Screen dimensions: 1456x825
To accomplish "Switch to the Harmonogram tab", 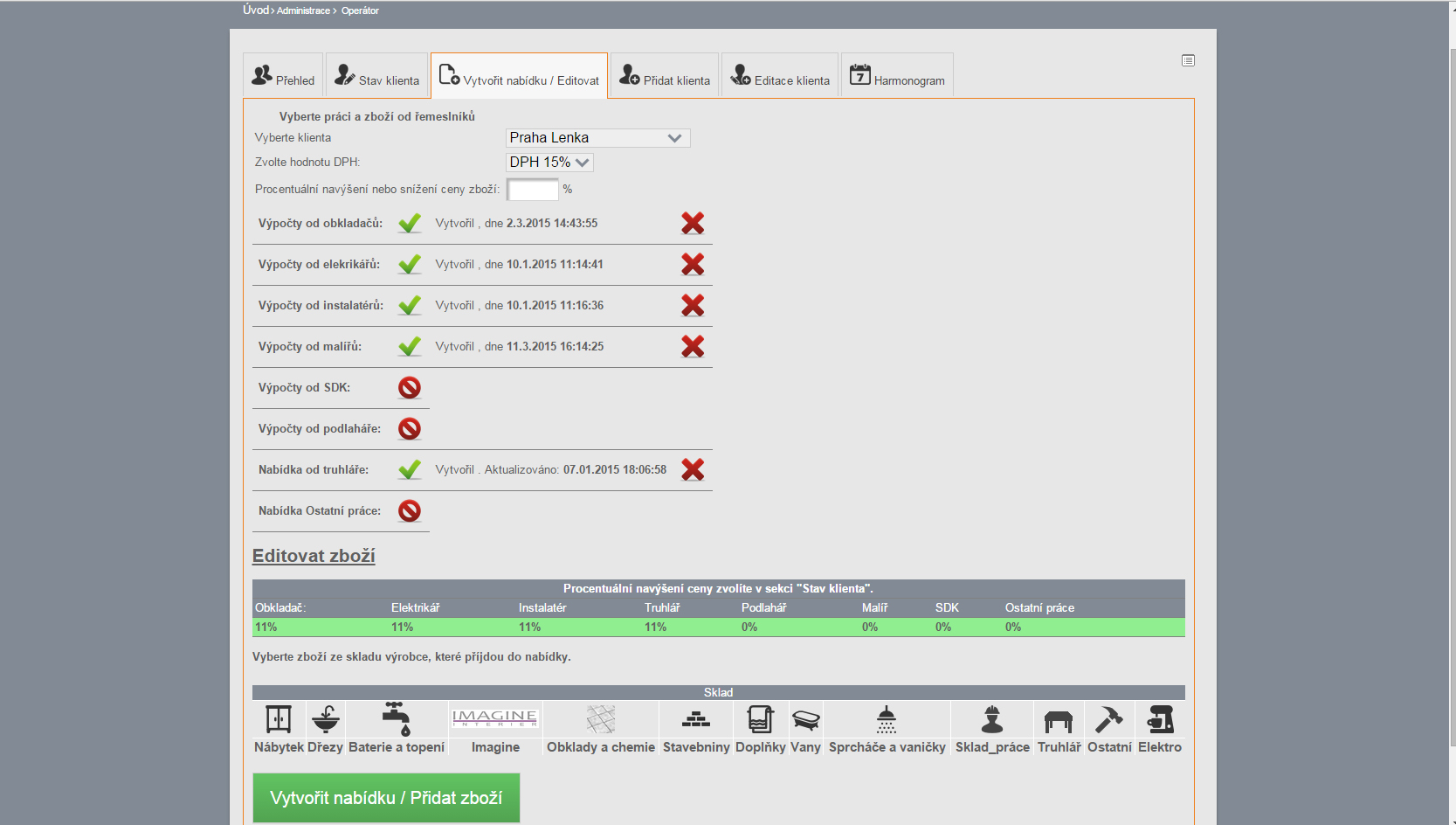I will tap(897, 77).
